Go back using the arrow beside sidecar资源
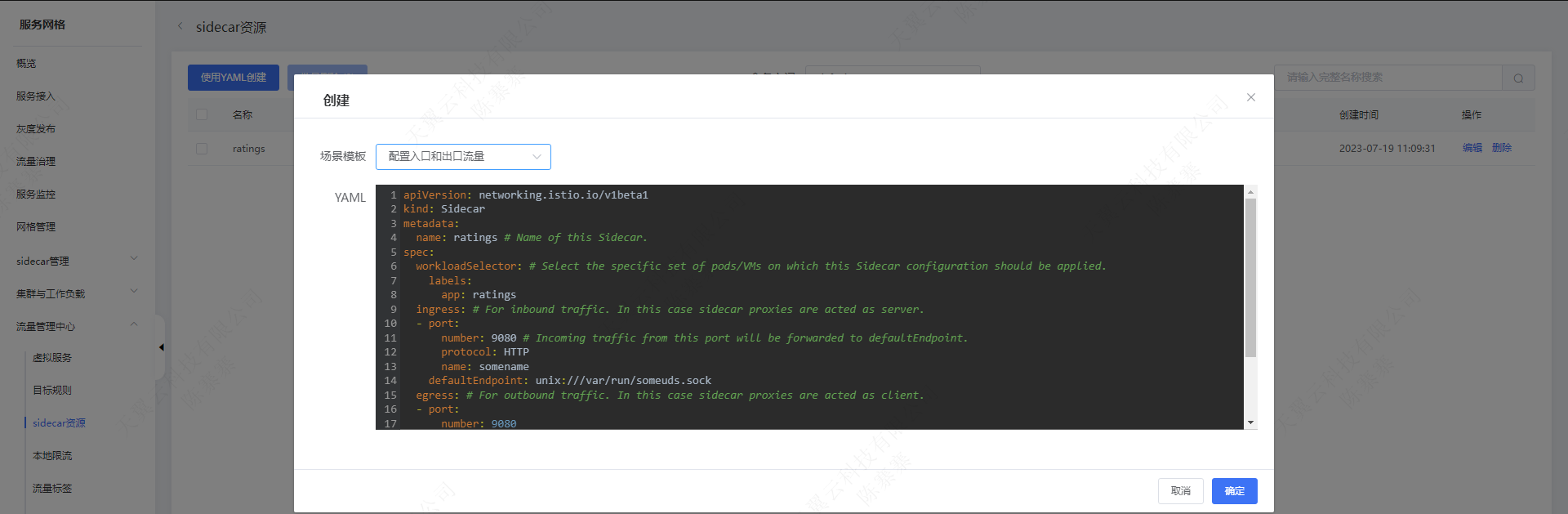Screen dimensions: 1568x514 [180, 26]
